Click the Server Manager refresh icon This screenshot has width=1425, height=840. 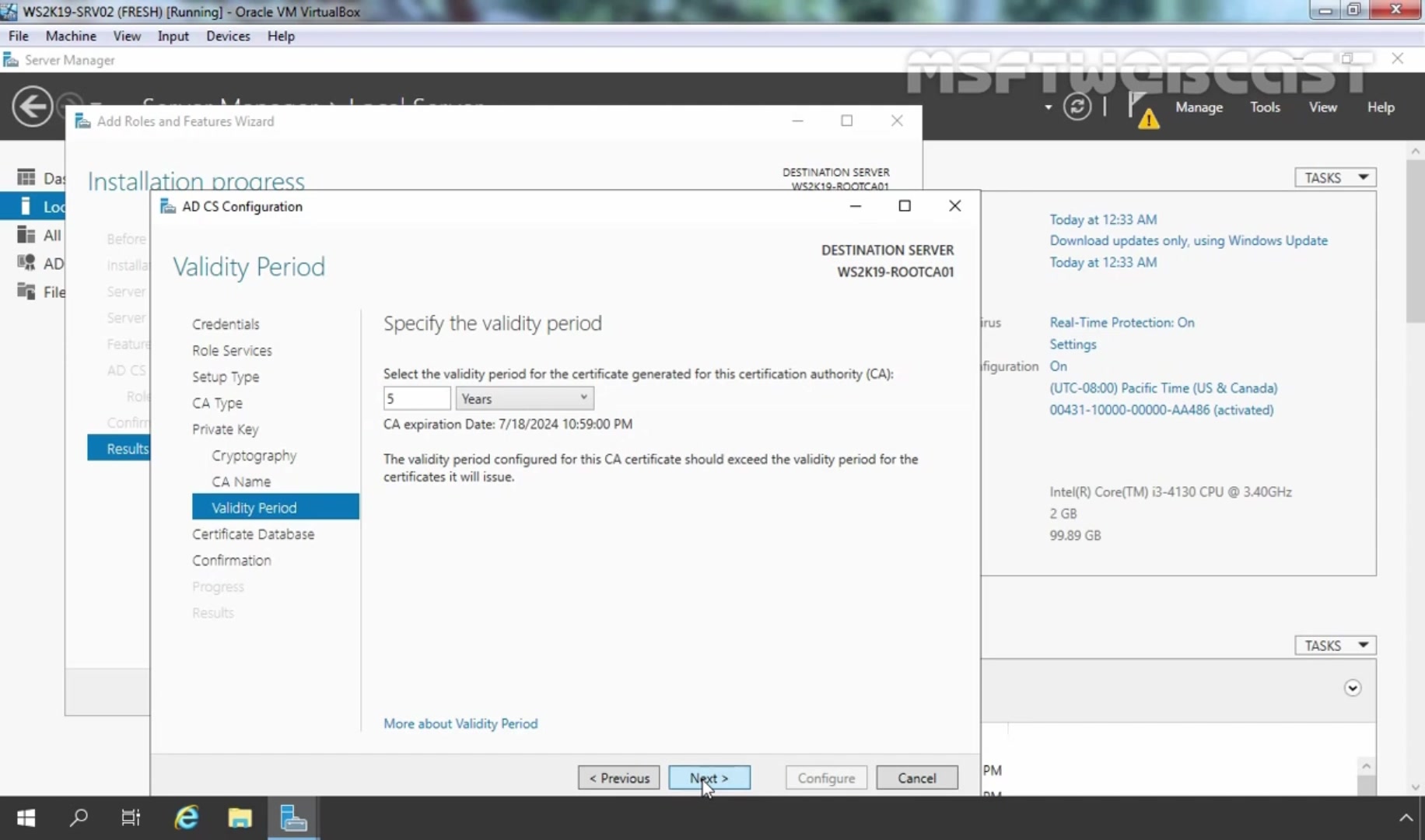pyautogui.click(x=1077, y=107)
